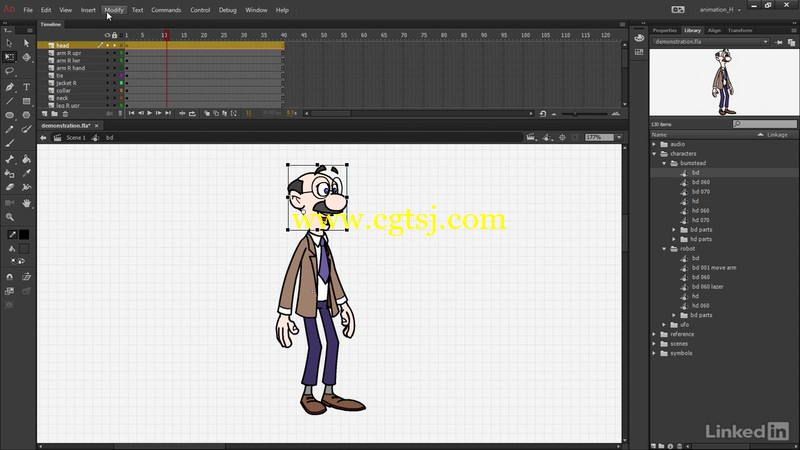Image resolution: width=800 pixels, height=450 pixels.
Task: Click the New Layer icon in timeline
Action: click(x=44, y=113)
